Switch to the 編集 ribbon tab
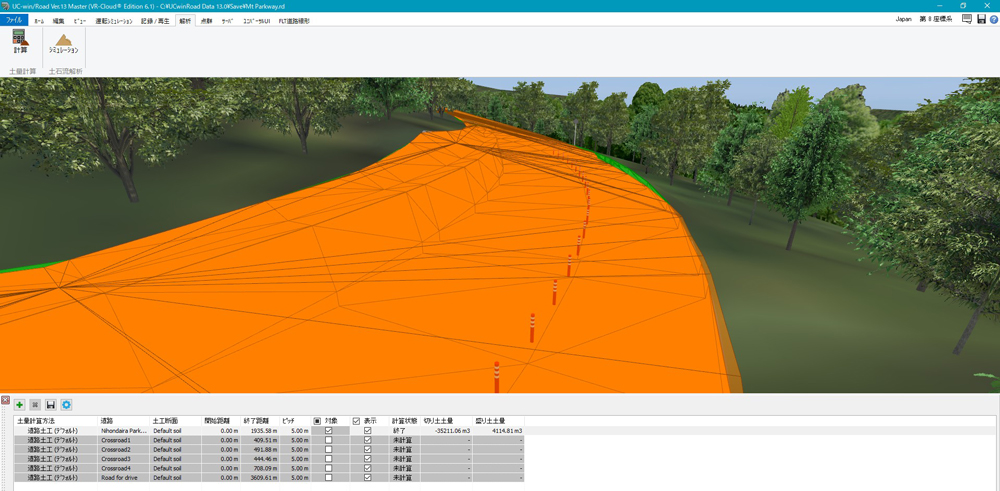The image size is (1000, 491). pyautogui.click(x=58, y=21)
